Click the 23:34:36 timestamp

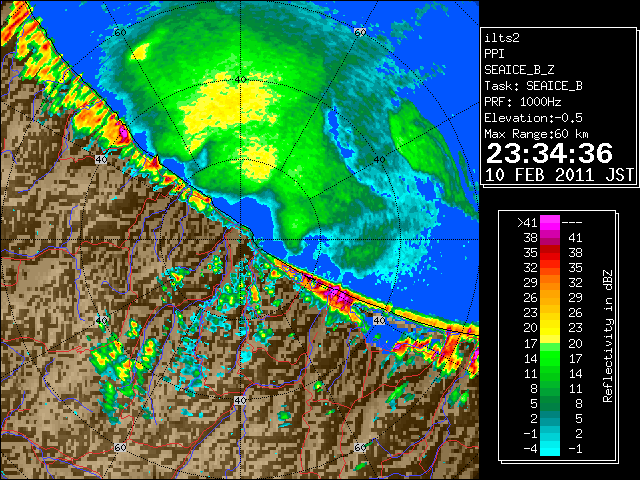pyautogui.click(x=549, y=153)
